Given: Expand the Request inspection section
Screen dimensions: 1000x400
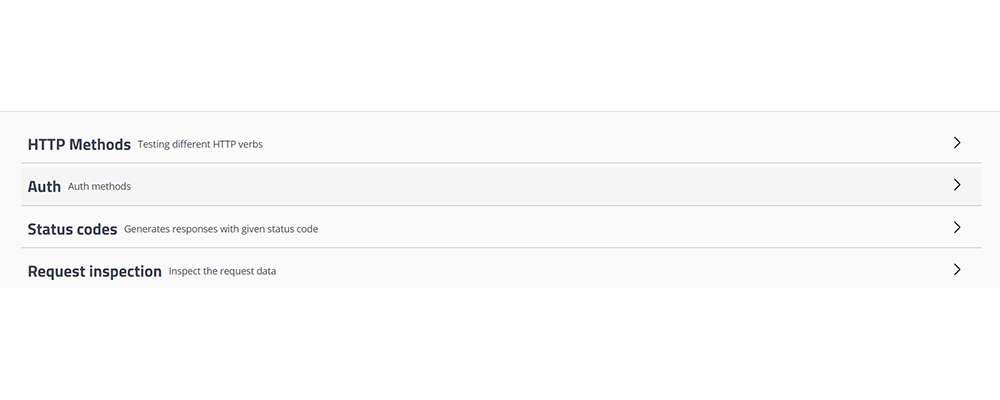Looking at the screenshot, I should pyautogui.click(x=500, y=269).
